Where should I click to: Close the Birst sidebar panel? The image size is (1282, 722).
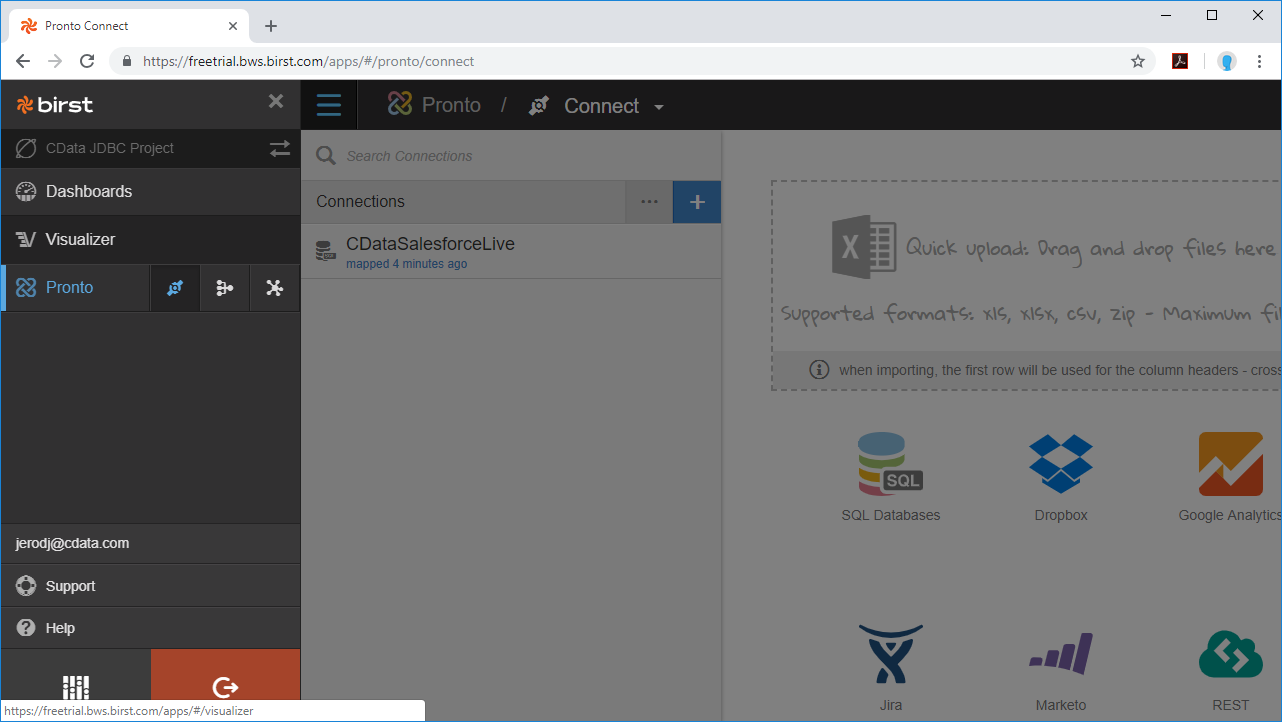[x=276, y=102]
